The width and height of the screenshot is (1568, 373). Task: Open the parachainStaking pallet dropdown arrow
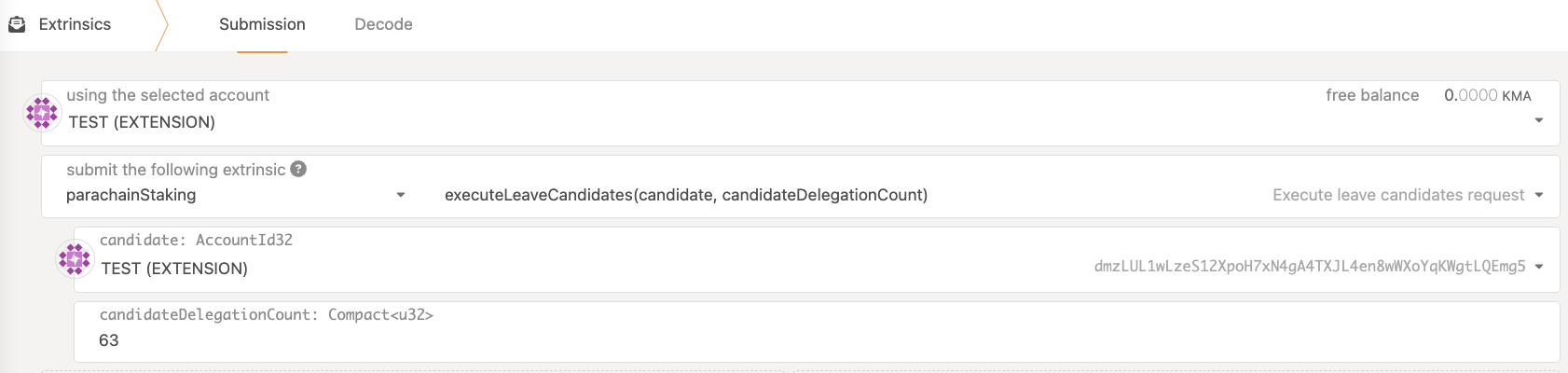(401, 195)
